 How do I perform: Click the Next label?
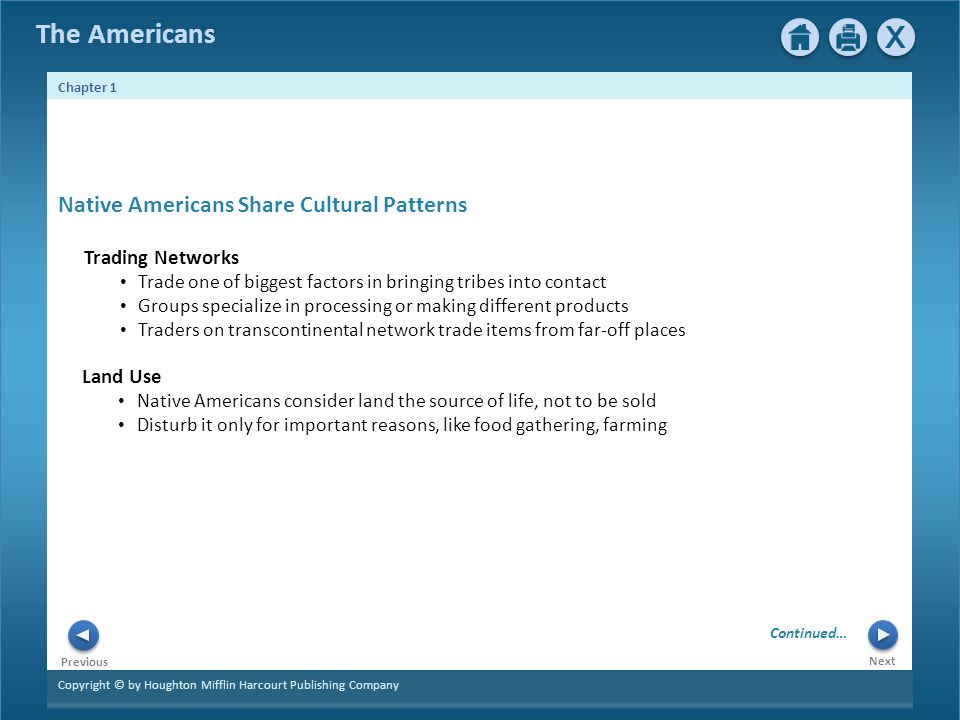[882, 661]
